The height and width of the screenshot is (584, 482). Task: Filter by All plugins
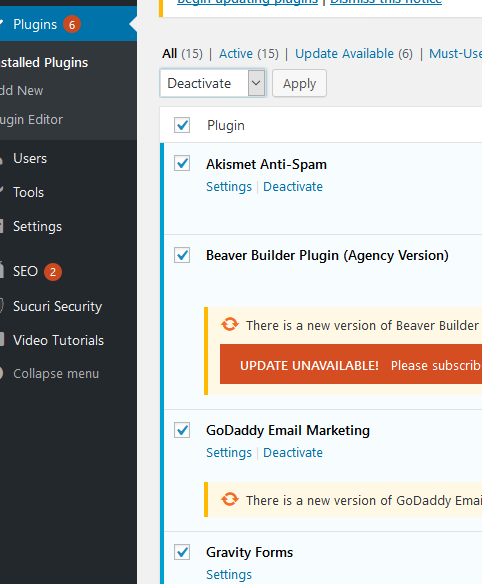[169, 54]
